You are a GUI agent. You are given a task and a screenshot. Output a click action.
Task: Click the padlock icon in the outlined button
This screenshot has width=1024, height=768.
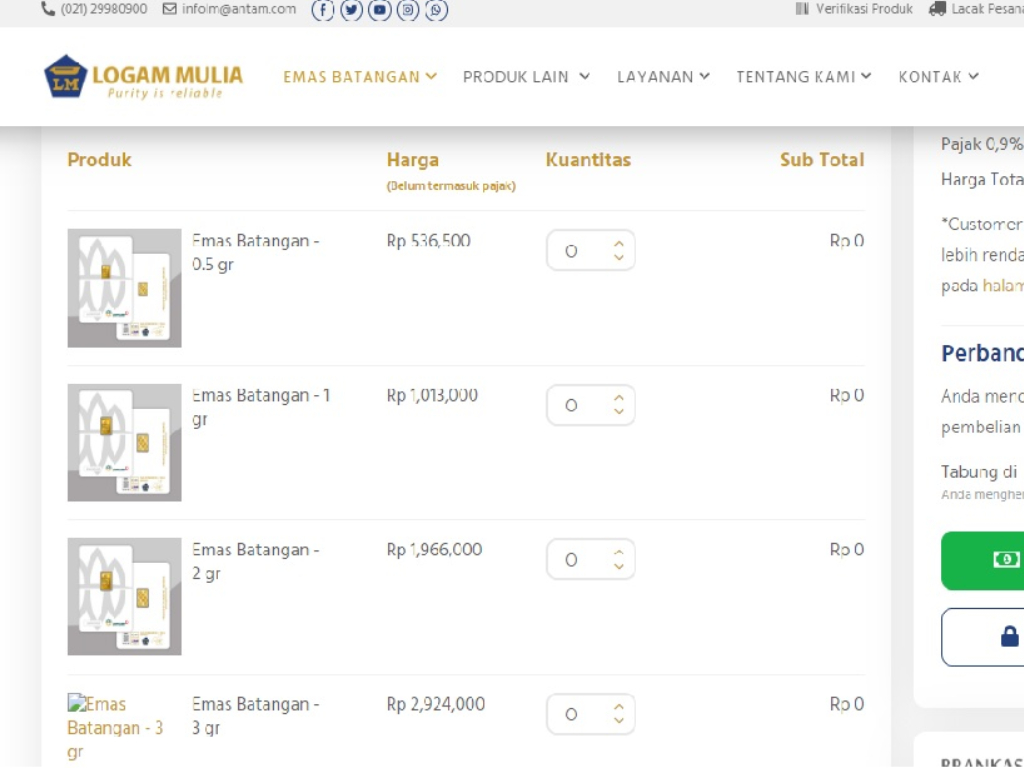pyautogui.click(x=1010, y=636)
